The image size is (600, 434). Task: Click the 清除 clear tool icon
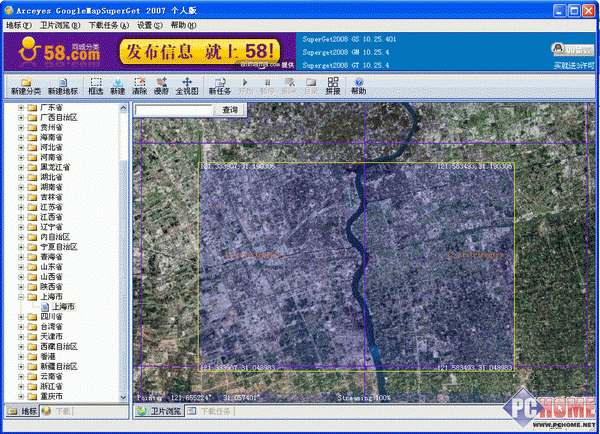pyautogui.click(x=140, y=85)
